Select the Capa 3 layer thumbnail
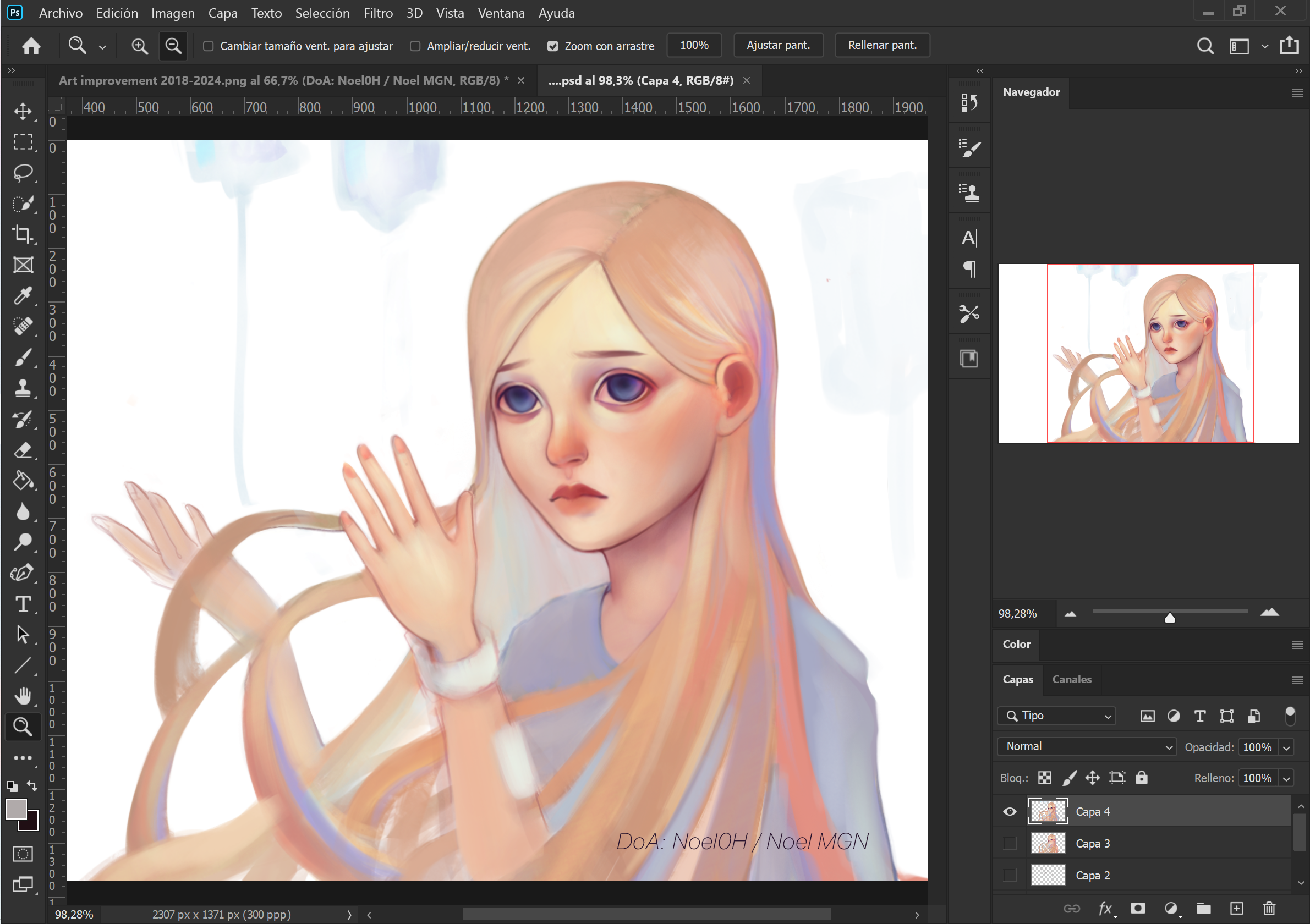The width and height of the screenshot is (1310, 924). 1048,843
